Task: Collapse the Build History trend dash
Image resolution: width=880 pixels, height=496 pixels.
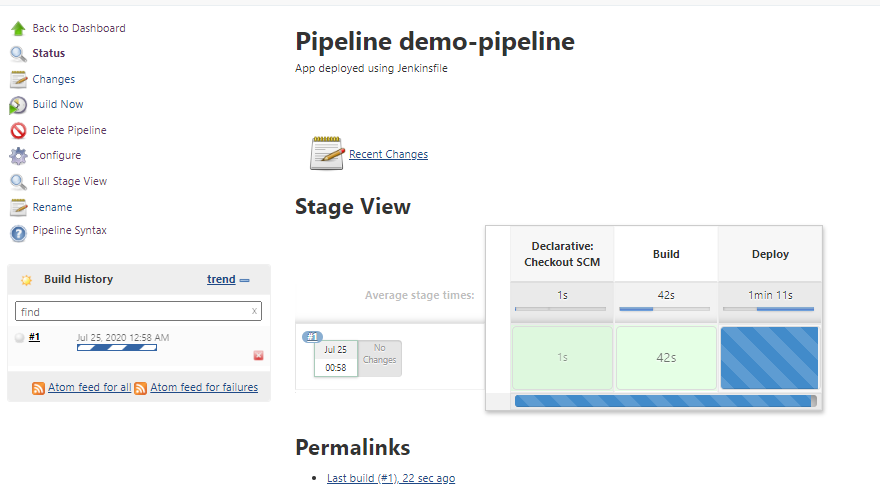Action: point(245,280)
